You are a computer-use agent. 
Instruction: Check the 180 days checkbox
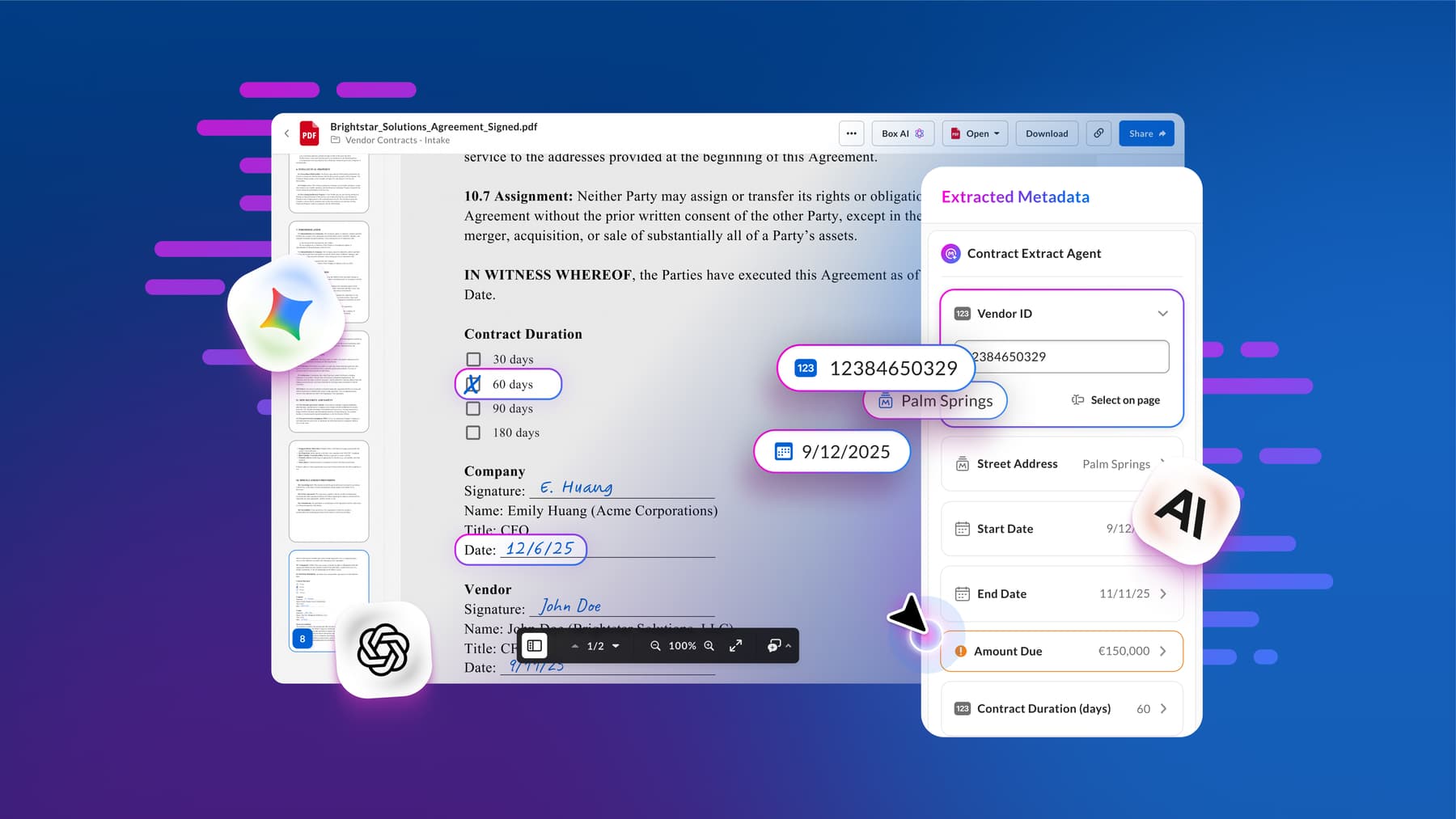click(473, 433)
